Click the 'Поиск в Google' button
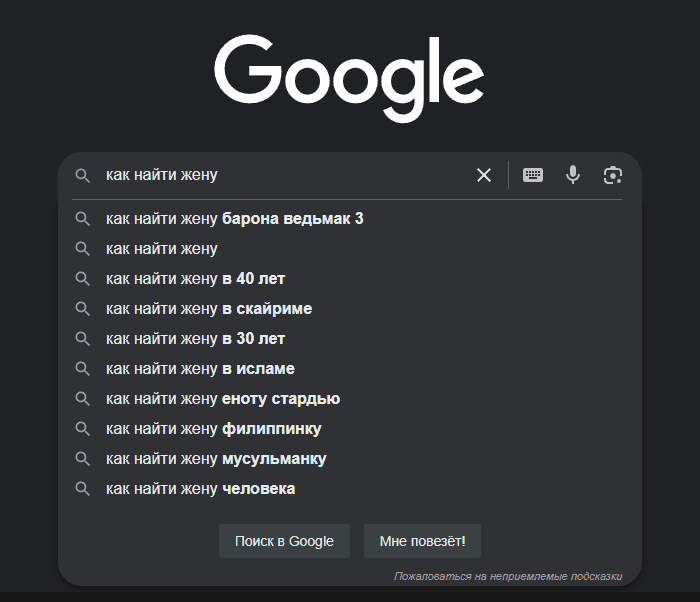This screenshot has height=602, width=700. click(x=284, y=541)
